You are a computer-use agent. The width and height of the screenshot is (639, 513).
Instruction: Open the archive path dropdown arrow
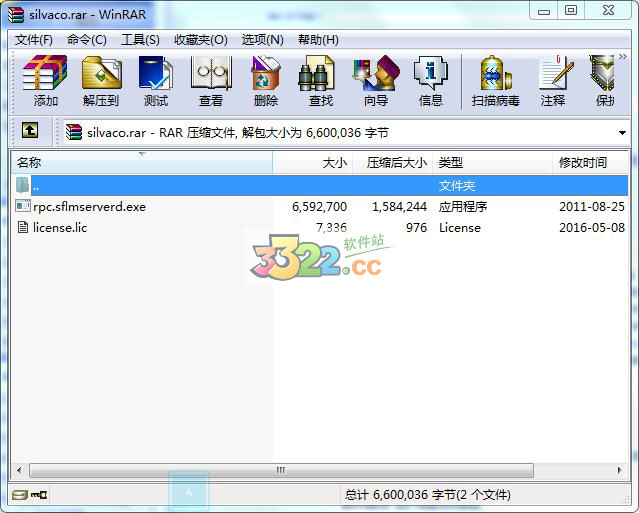(x=622, y=133)
